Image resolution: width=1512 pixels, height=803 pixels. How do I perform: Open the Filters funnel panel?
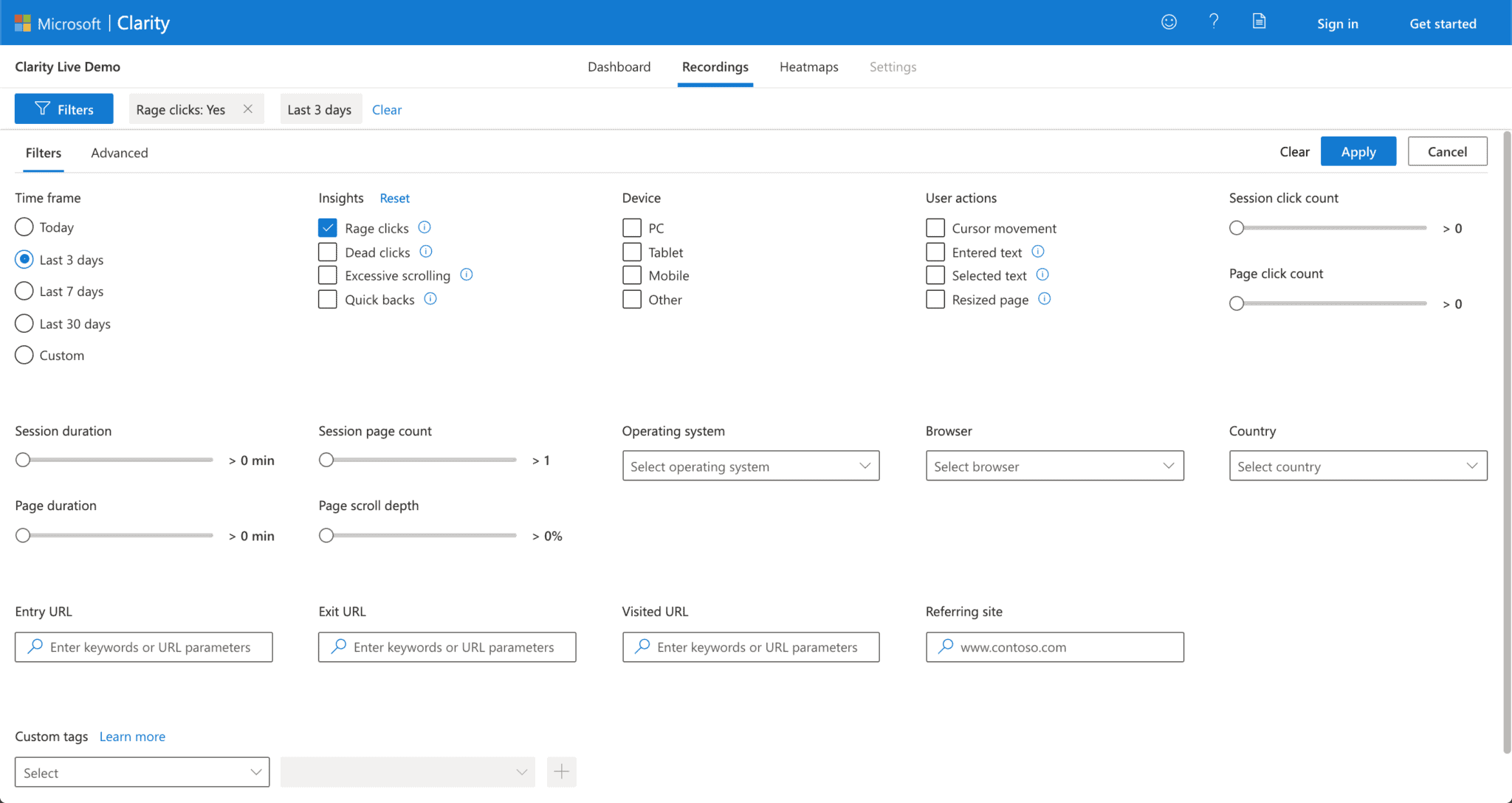click(x=63, y=108)
